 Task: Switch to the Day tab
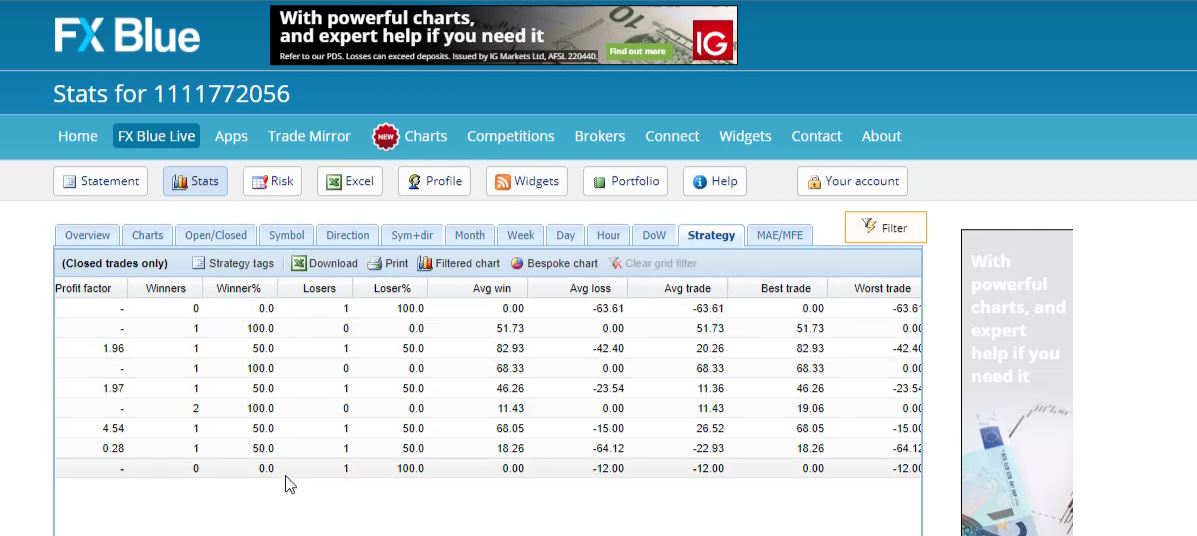pos(565,235)
